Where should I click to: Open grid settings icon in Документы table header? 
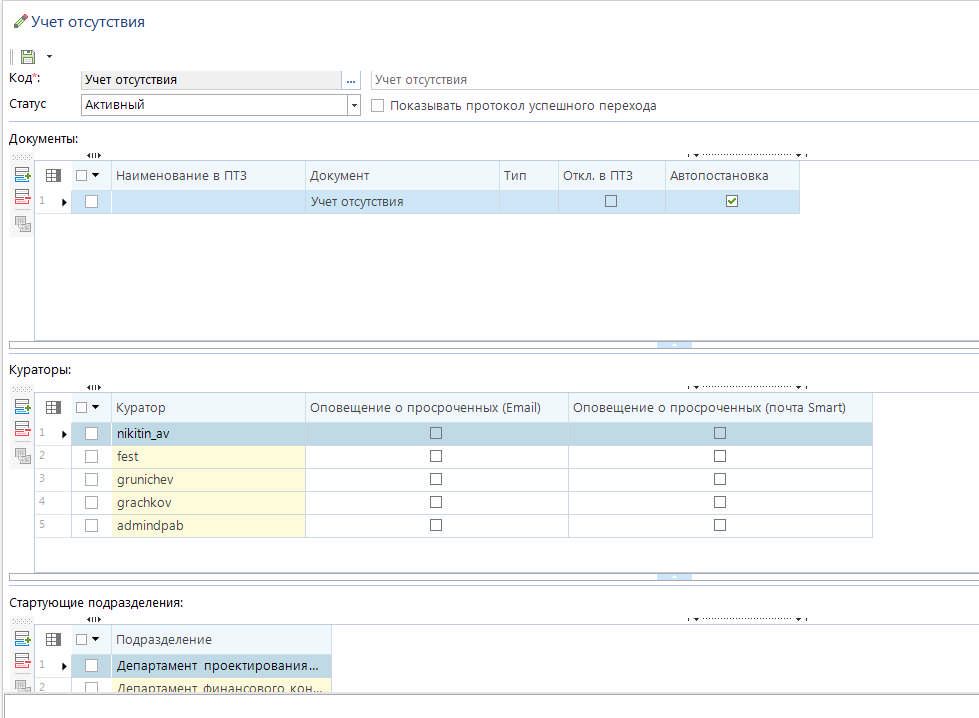click(54, 176)
